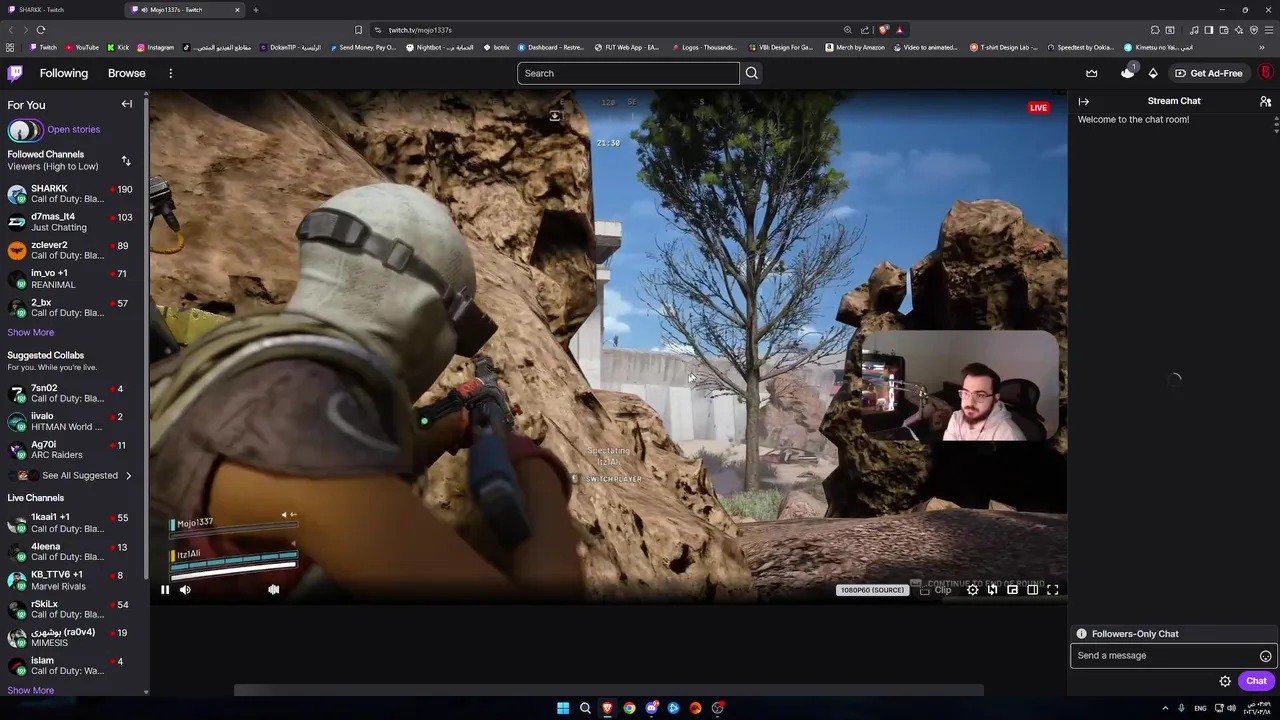Screen dimensions: 1280x720
Task: Click the purple Chat send button
Action: (1256, 681)
